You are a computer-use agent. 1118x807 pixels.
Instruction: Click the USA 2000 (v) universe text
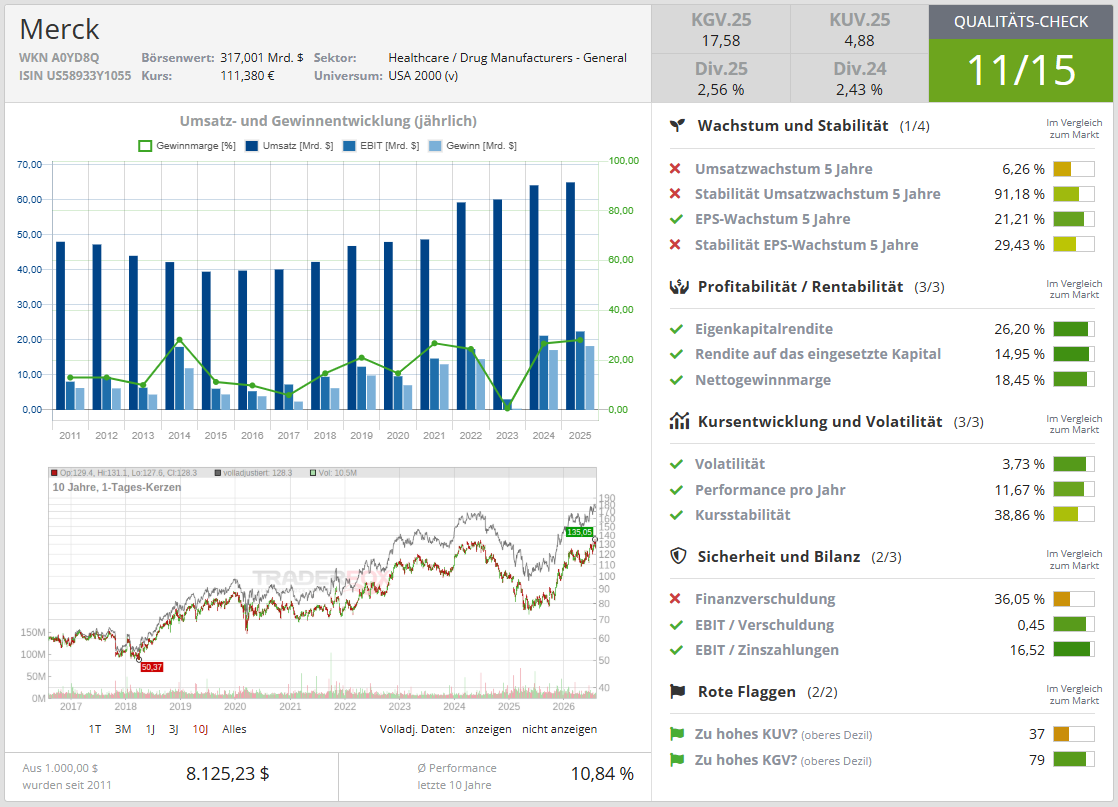point(423,76)
